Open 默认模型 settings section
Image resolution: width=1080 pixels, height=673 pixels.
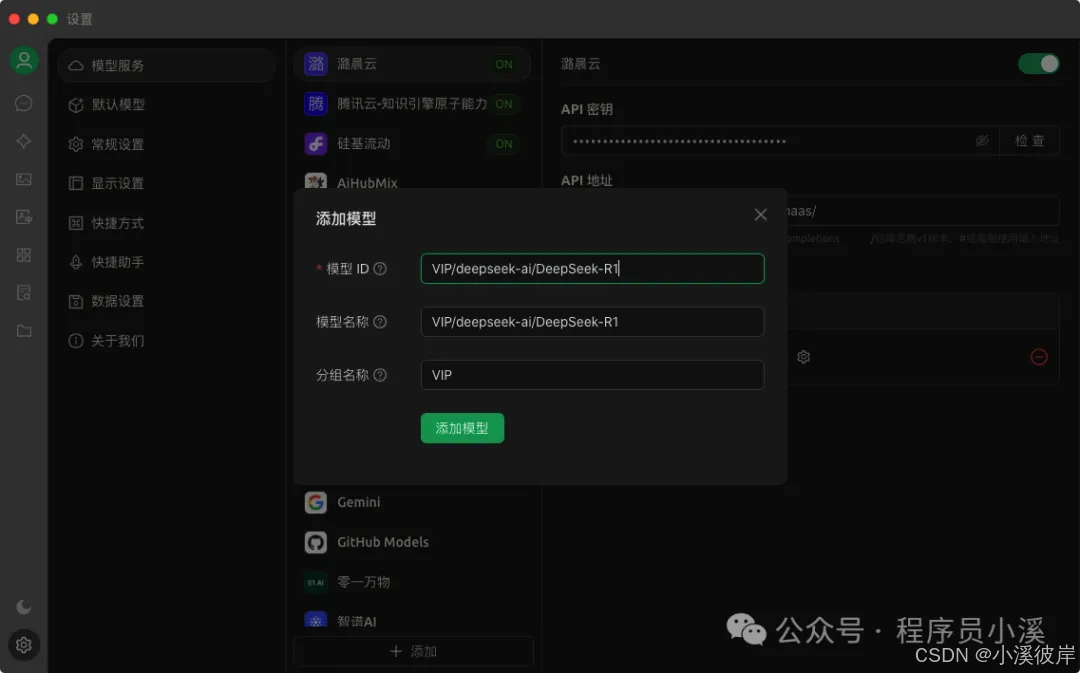tap(167, 105)
